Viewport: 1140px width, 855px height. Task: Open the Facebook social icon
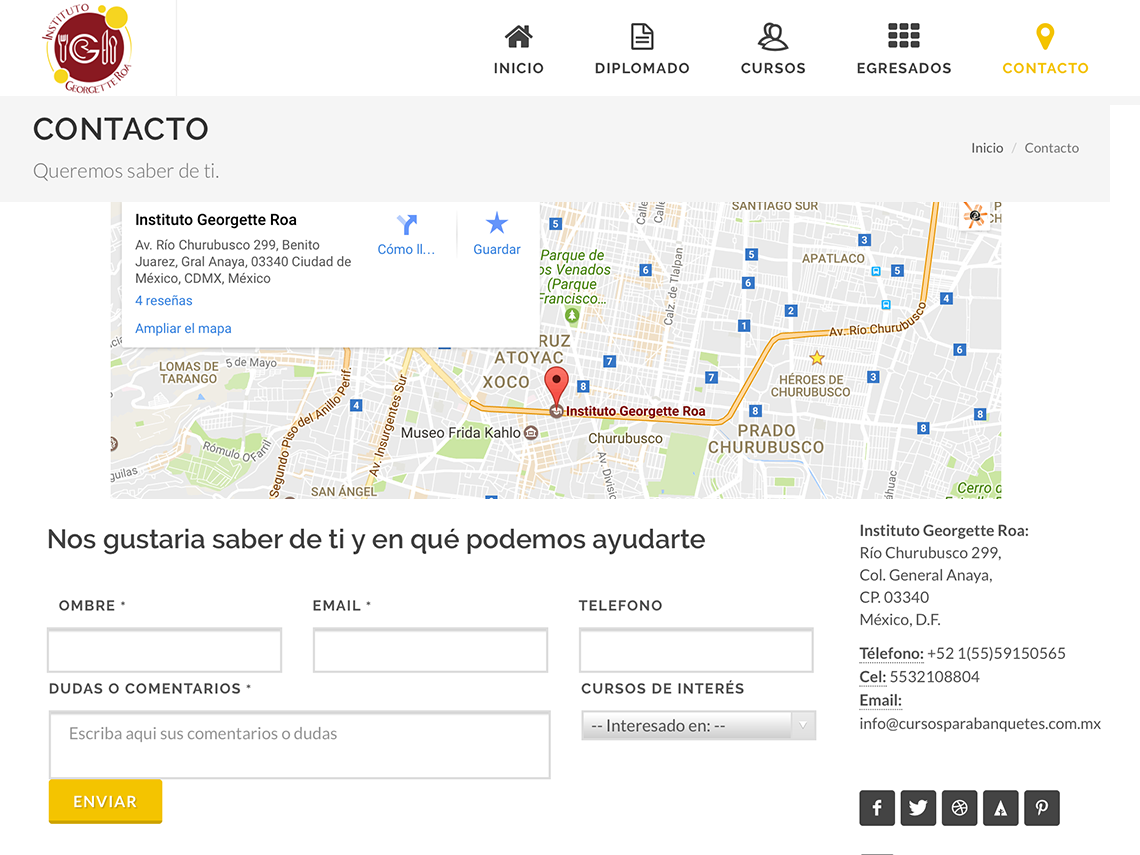click(x=877, y=808)
